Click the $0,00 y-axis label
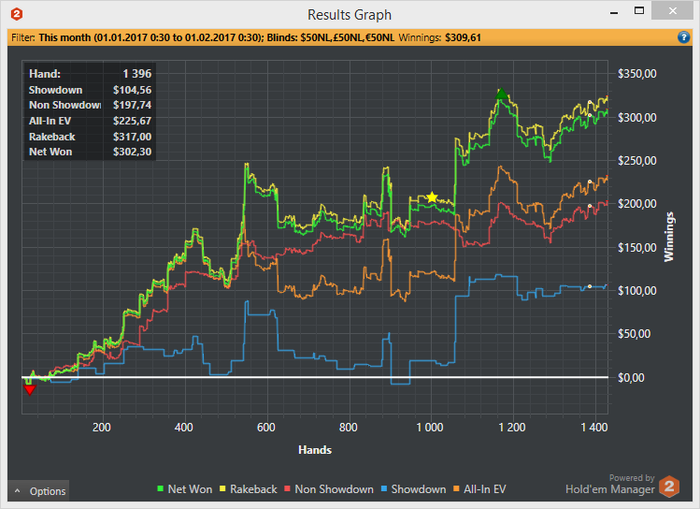Screen dimensions: 700x509 [631, 378]
